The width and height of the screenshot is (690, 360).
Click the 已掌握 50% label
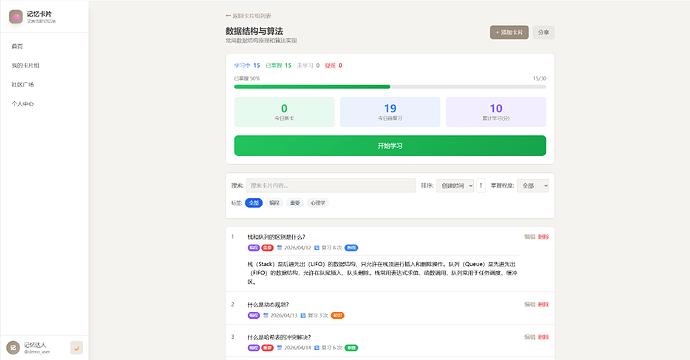(247, 78)
